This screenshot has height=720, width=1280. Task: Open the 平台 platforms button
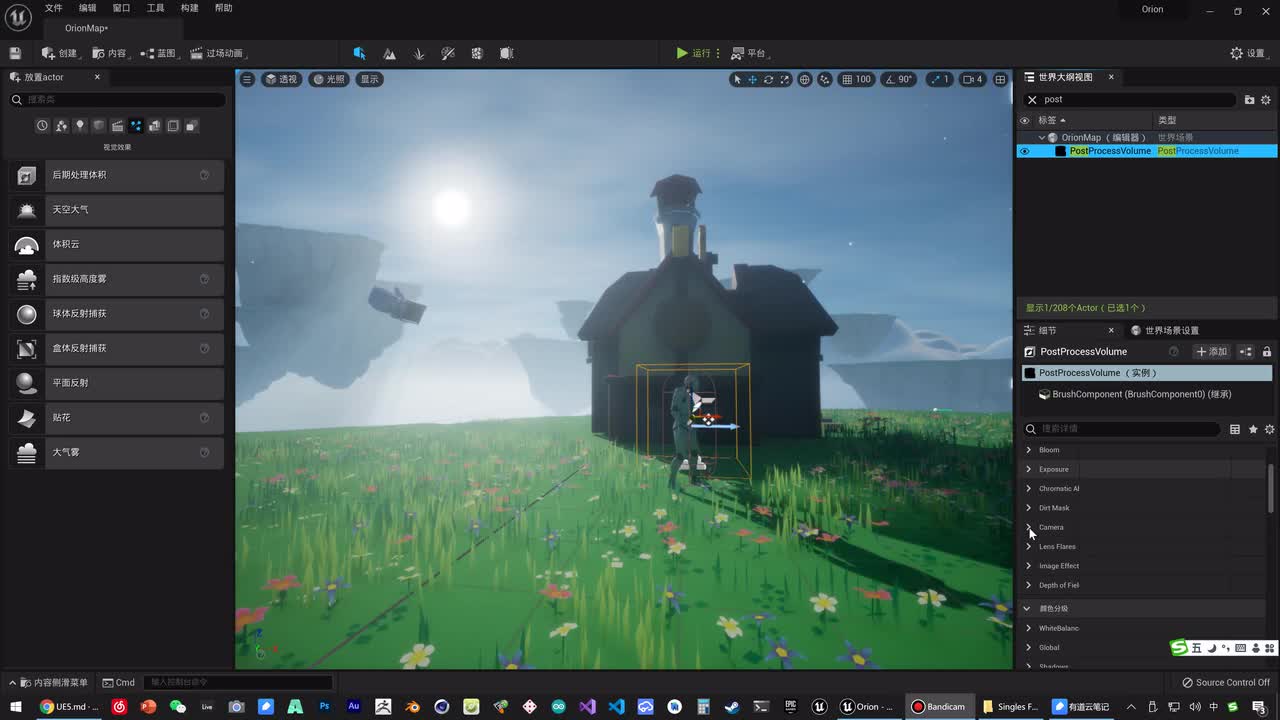(748, 53)
